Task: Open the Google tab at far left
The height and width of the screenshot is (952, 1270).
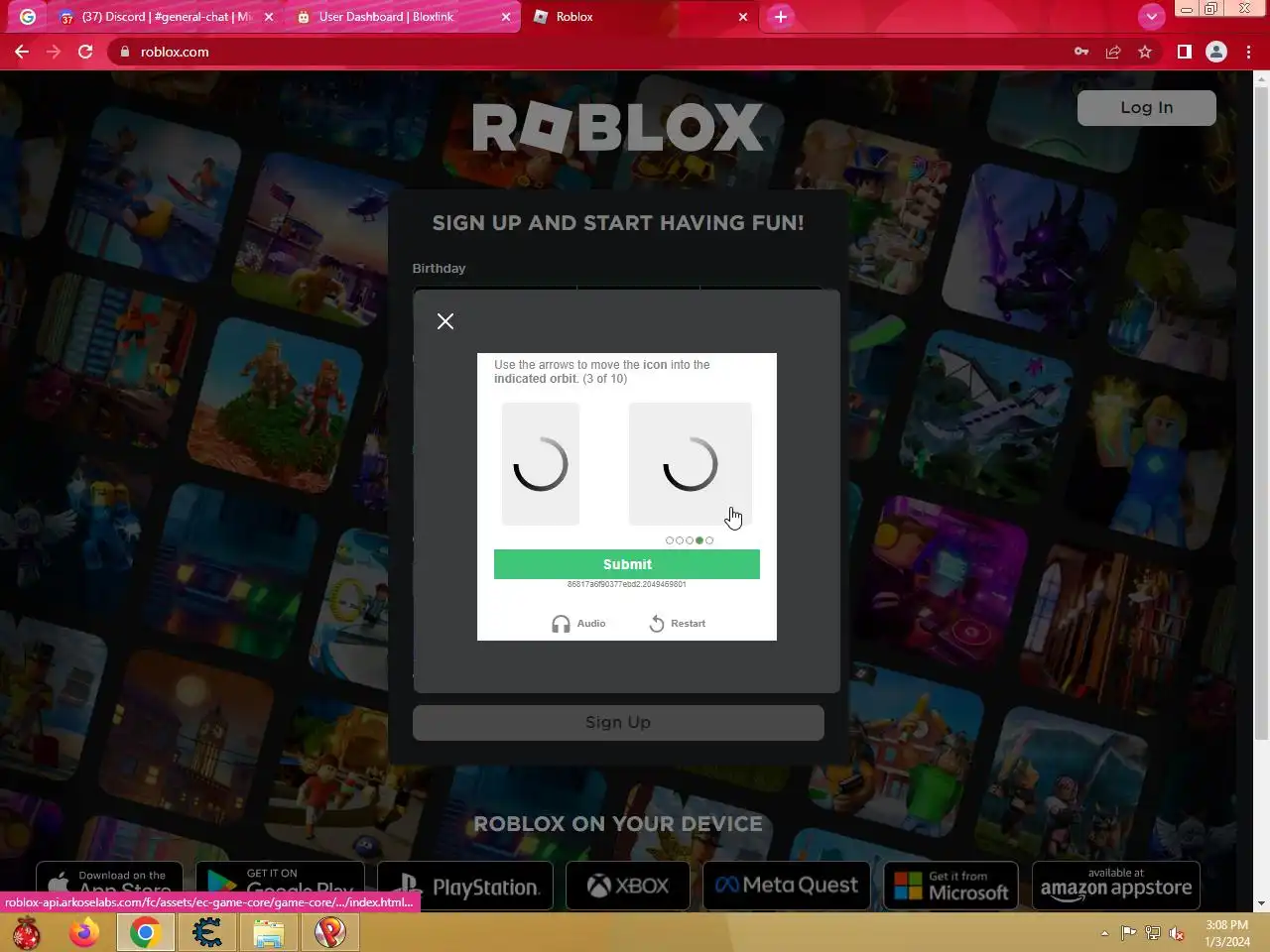Action: [x=28, y=17]
